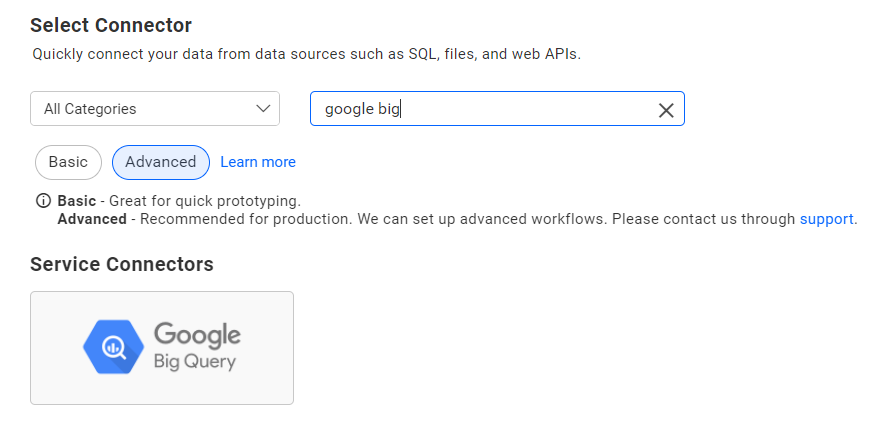Click the info icon beside Basic description

coord(43,201)
